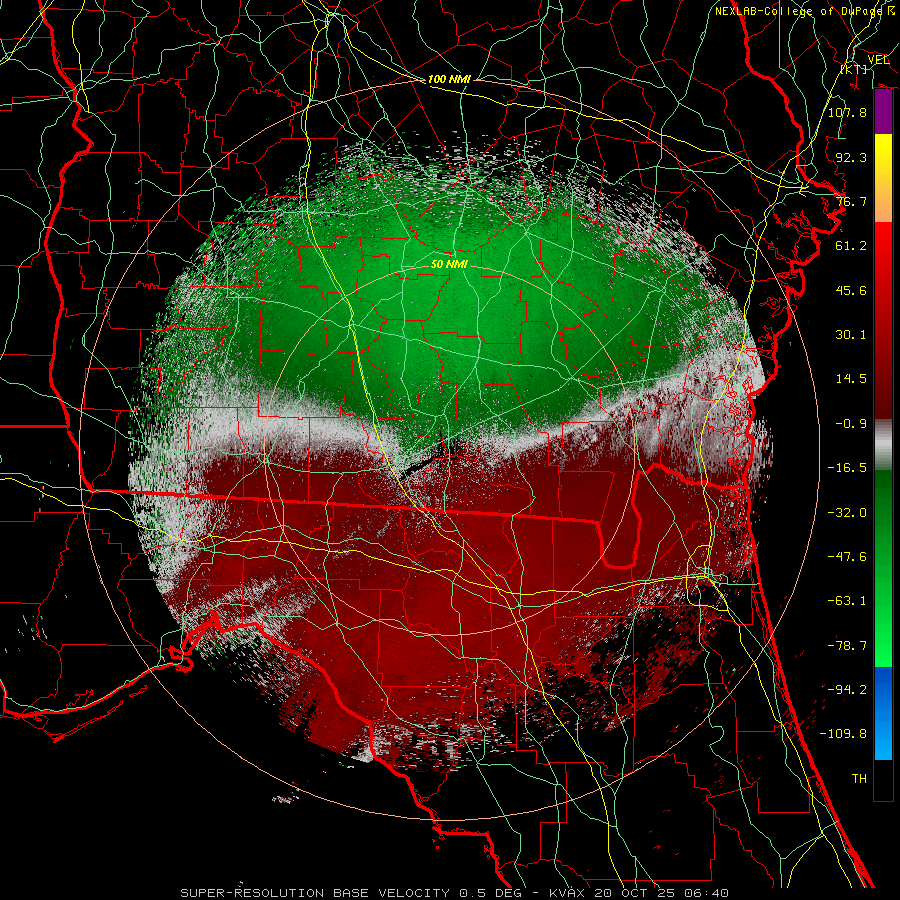Click the purple segment of the color bar
The height and width of the screenshot is (900, 900).
point(883,112)
